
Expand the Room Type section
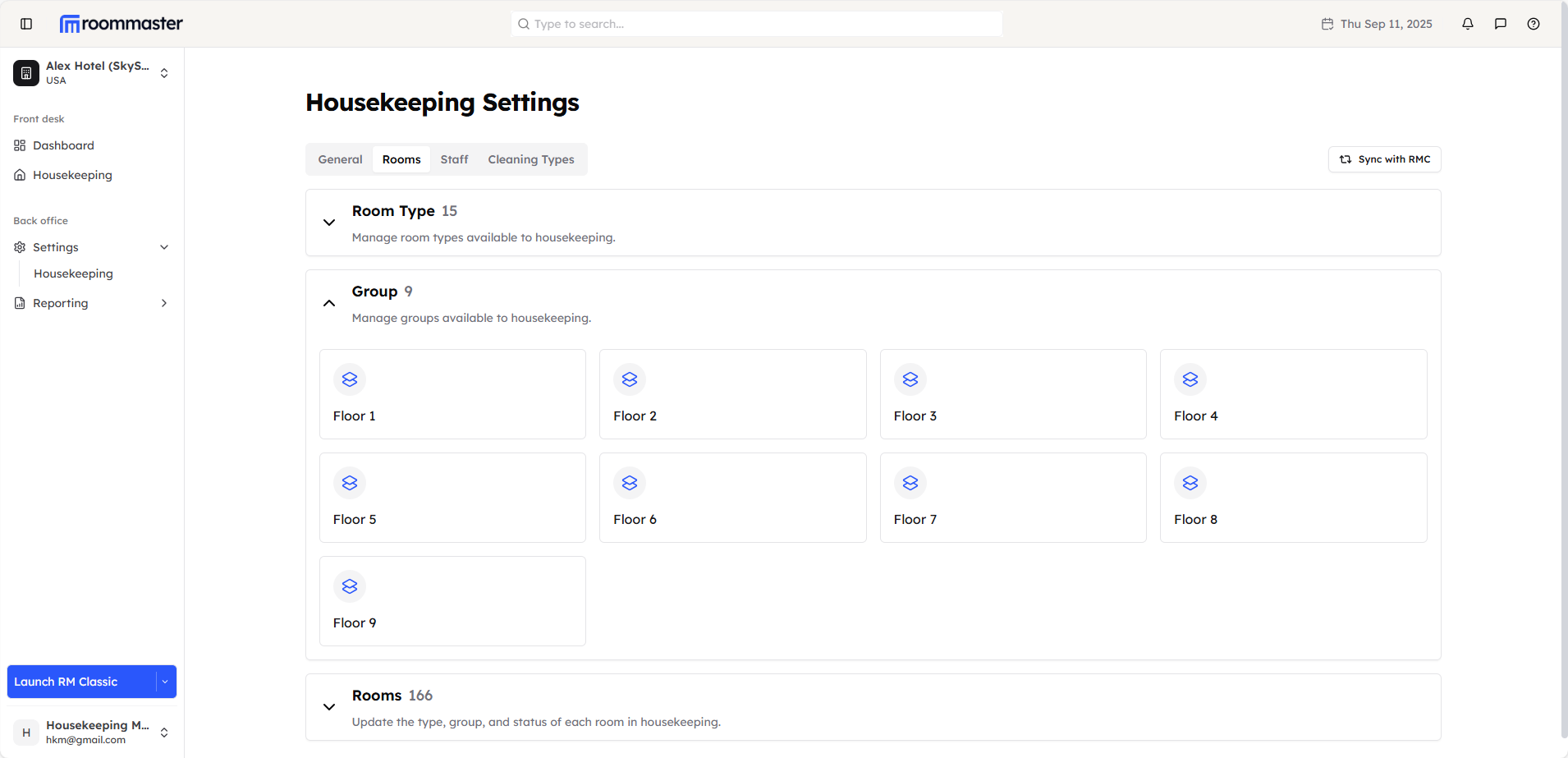[329, 223]
